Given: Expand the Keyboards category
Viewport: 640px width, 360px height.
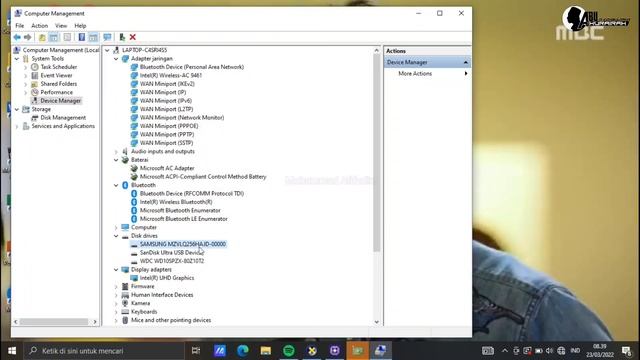Looking at the screenshot, I should [116, 312].
